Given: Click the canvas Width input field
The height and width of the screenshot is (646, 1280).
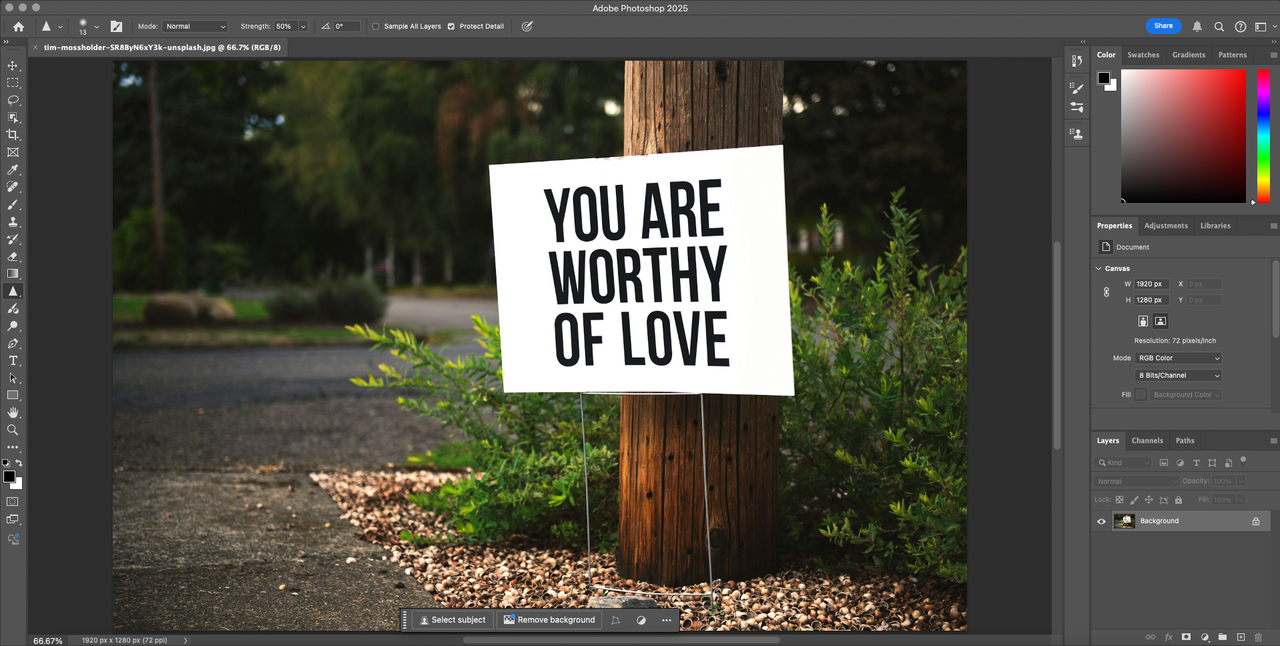Looking at the screenshot, I should coord(1151,284).
